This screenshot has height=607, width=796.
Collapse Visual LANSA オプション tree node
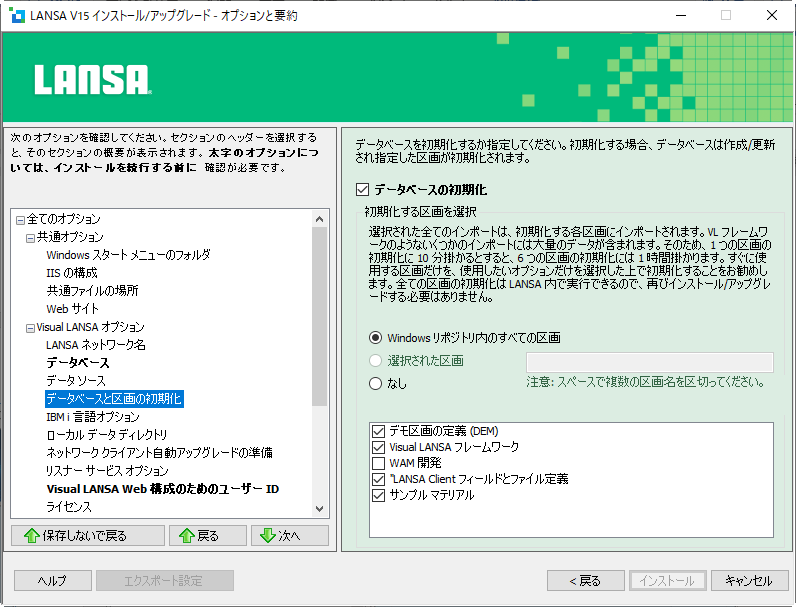pyautogui.click(x=30, y=328)
